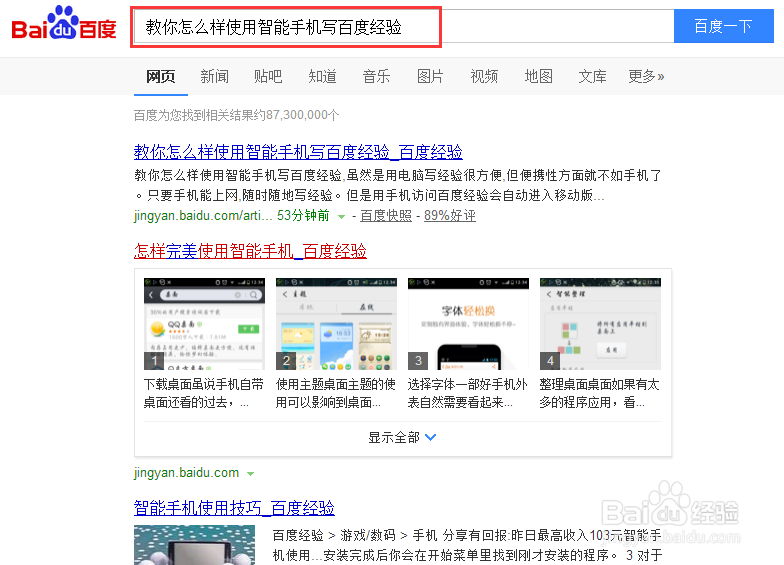Image resolution: width=784 pixels, height=565 pixels.
Task: Expand the 显示全部 section
Action: point(402,438)
